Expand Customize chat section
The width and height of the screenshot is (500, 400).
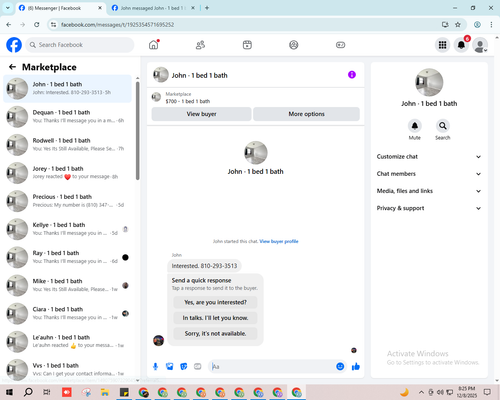coord(429,157)
